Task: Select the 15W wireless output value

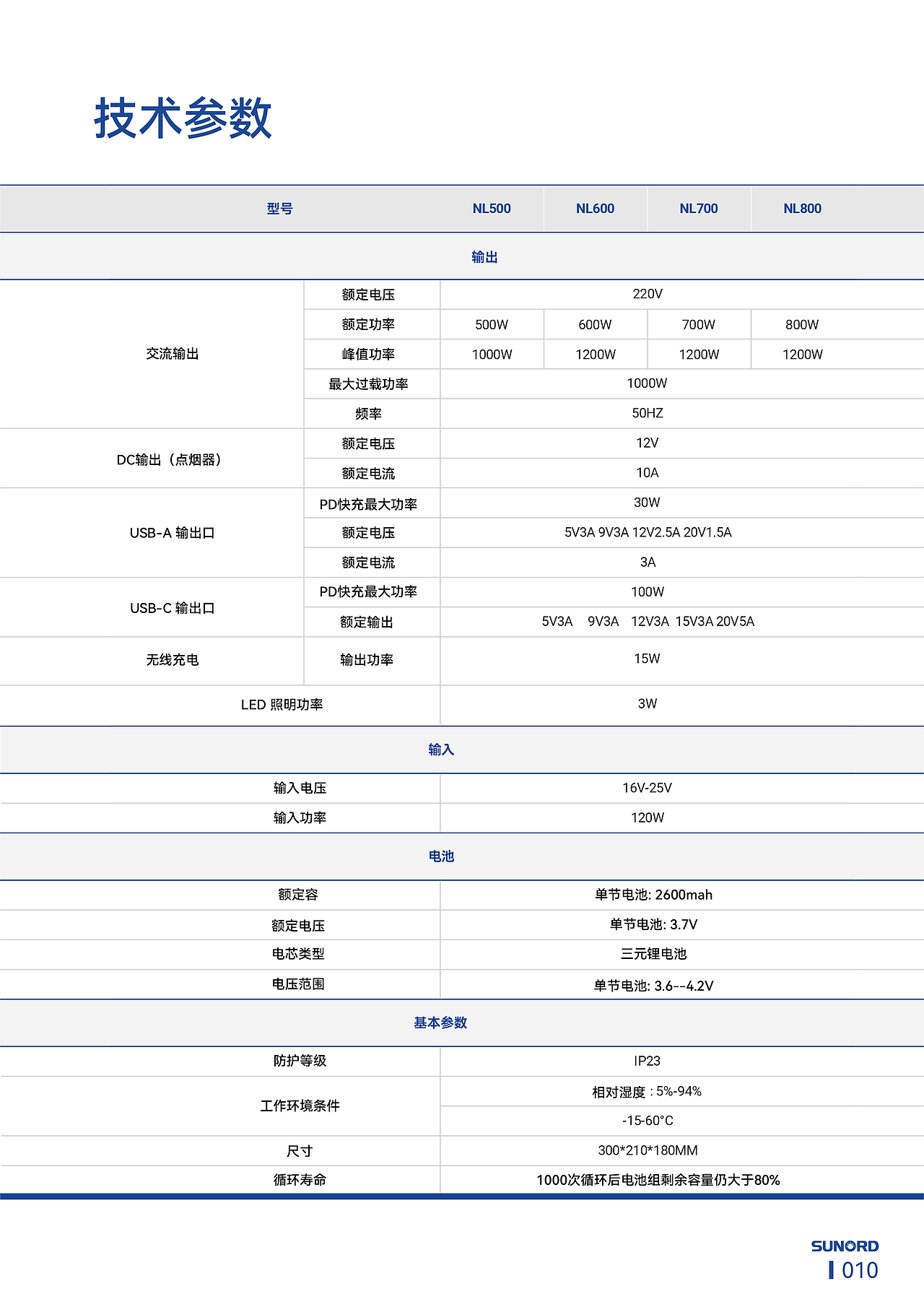Action: coord(648,659)
